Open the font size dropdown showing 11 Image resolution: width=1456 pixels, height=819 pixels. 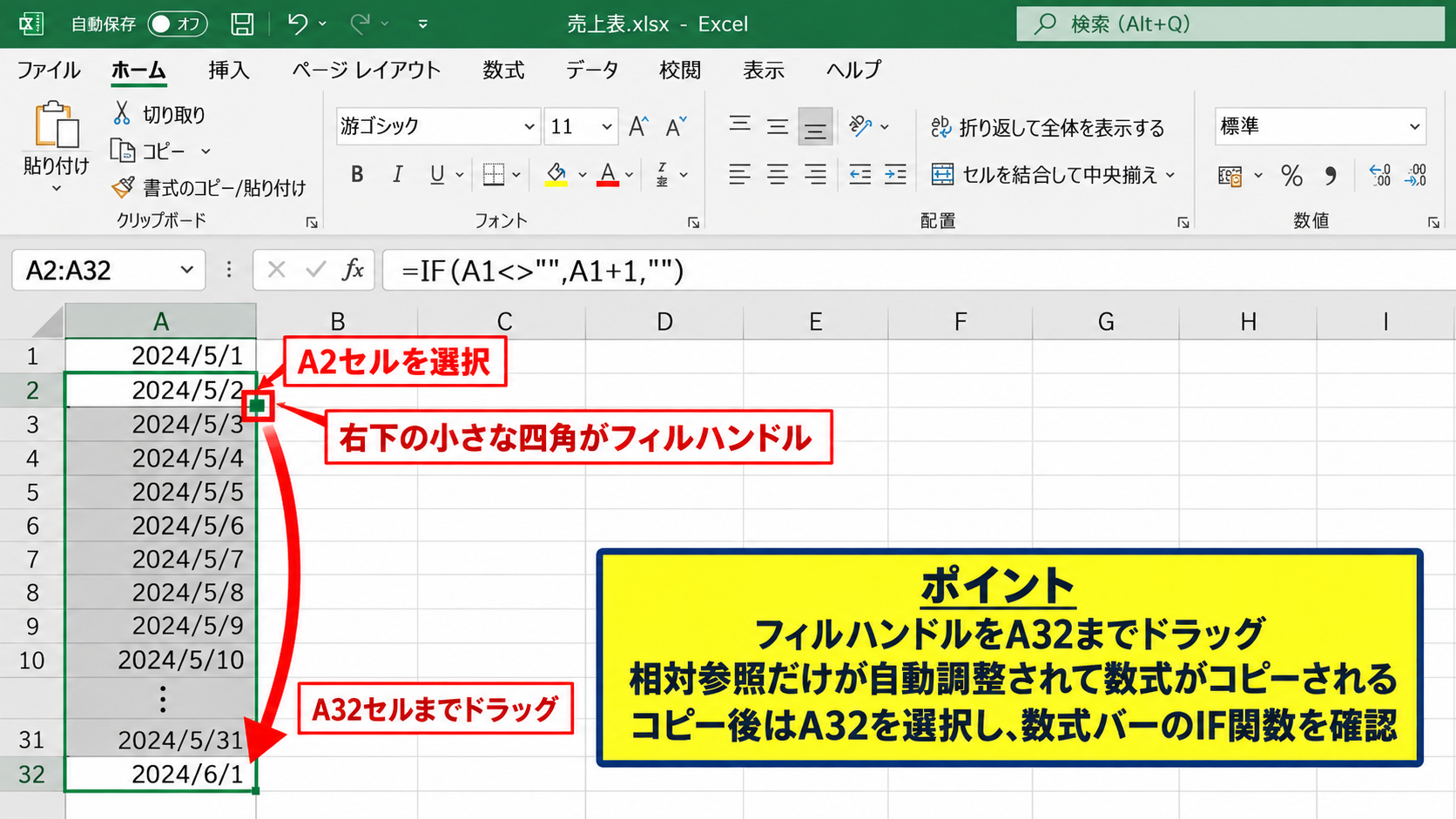point(607,127)
